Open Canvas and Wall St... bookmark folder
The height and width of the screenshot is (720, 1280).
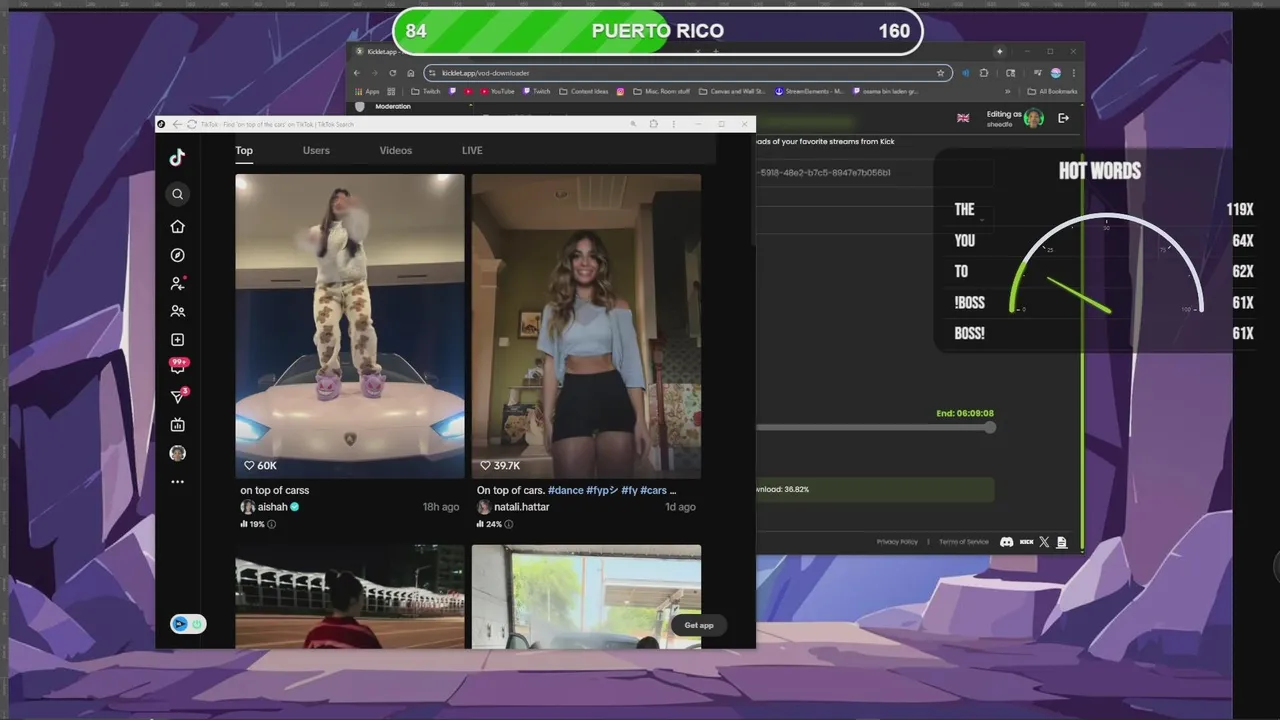tap(732, 91)
